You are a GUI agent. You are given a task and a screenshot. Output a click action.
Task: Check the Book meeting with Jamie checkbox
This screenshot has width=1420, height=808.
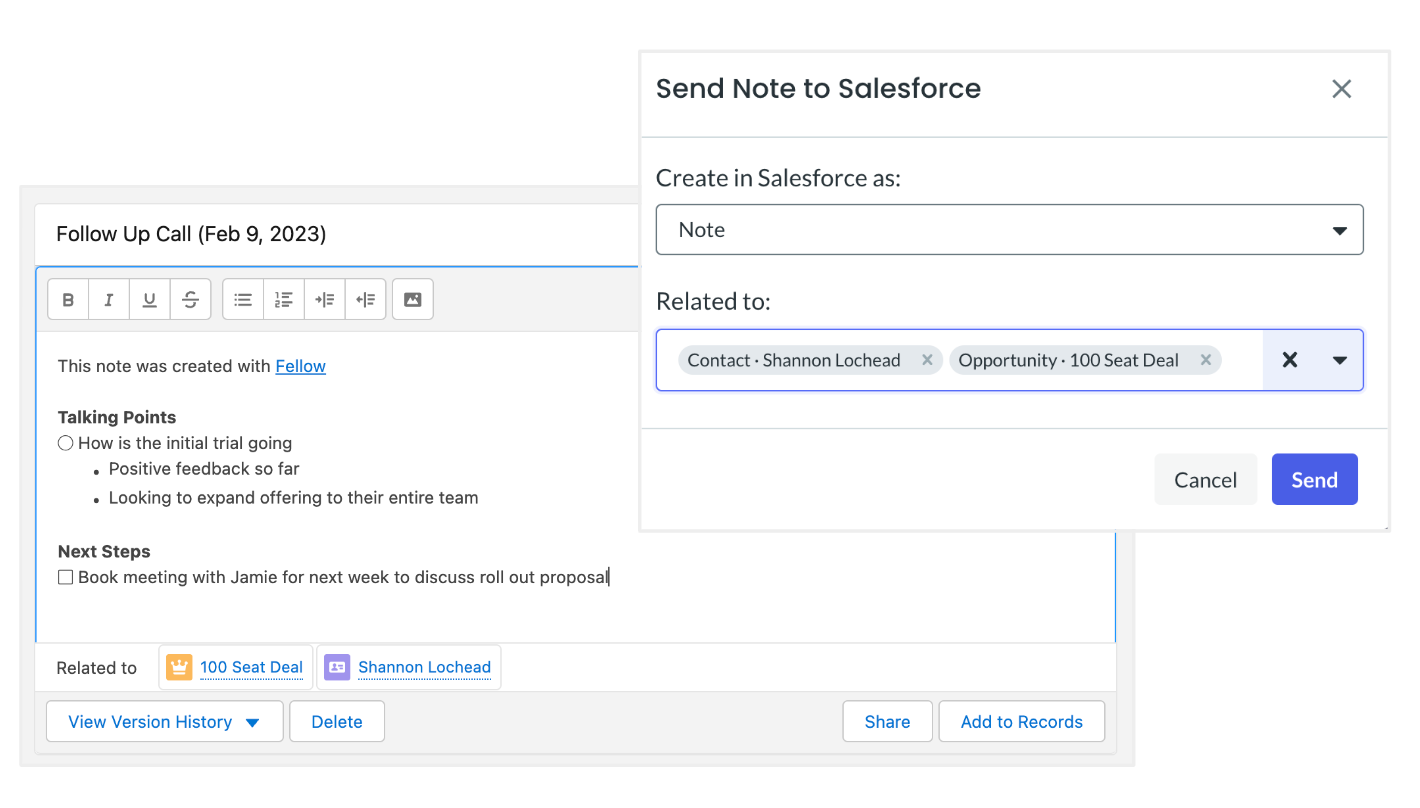click(66, 577)
